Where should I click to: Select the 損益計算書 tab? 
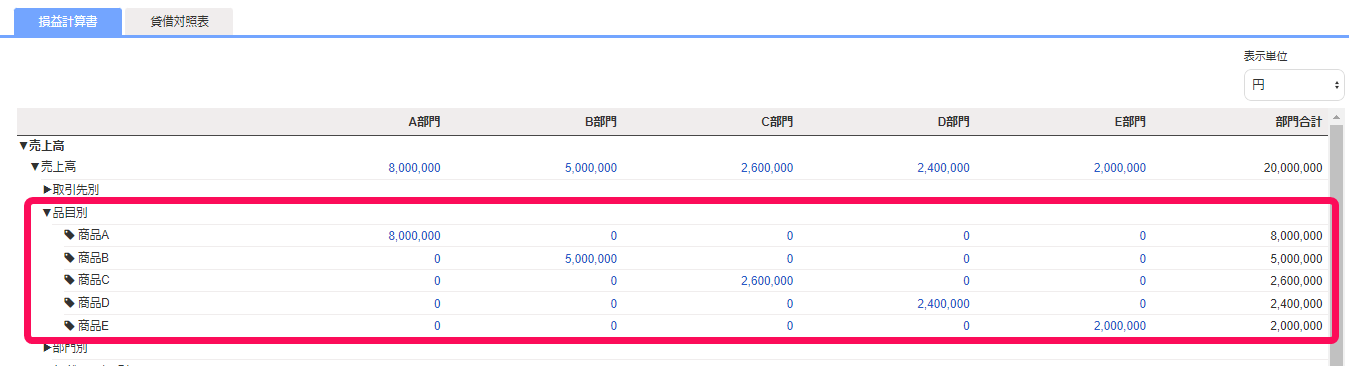tap(68, 21)
